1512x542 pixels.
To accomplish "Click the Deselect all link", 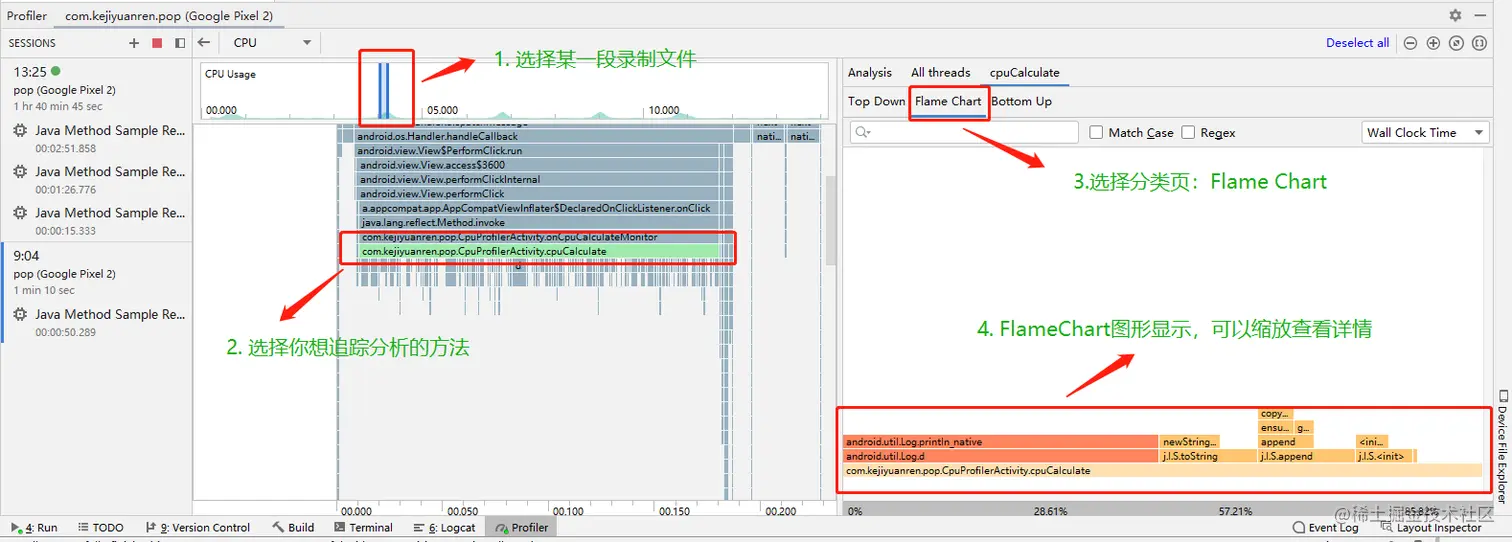I will (1357, 43).
